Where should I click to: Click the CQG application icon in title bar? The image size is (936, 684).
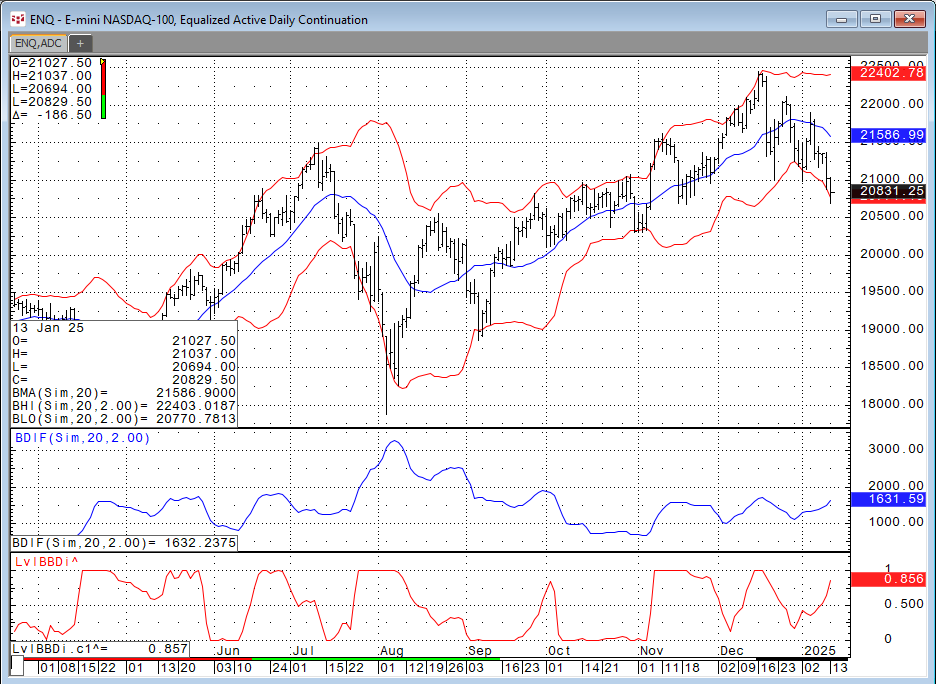pyautogui.click(x=16, y=19)
